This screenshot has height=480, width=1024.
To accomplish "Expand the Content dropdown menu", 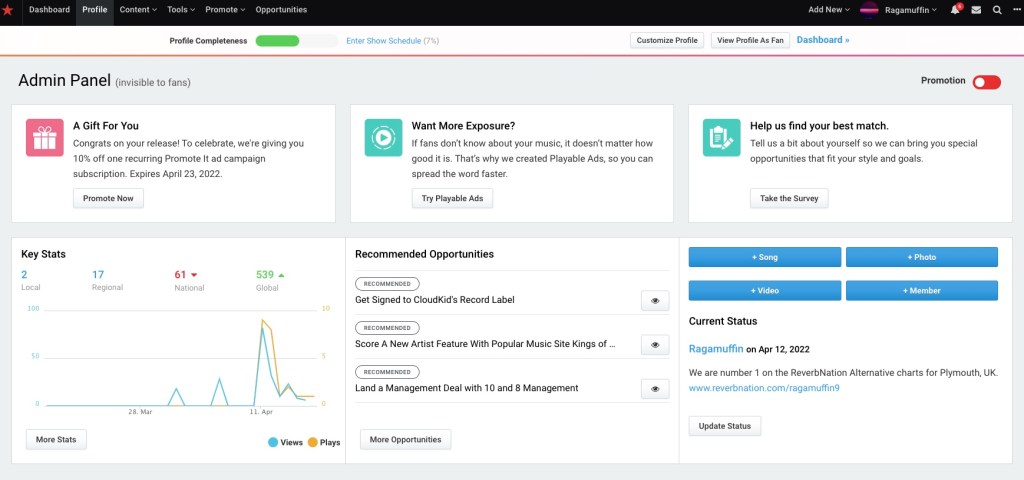I will (x=138, y=10).
